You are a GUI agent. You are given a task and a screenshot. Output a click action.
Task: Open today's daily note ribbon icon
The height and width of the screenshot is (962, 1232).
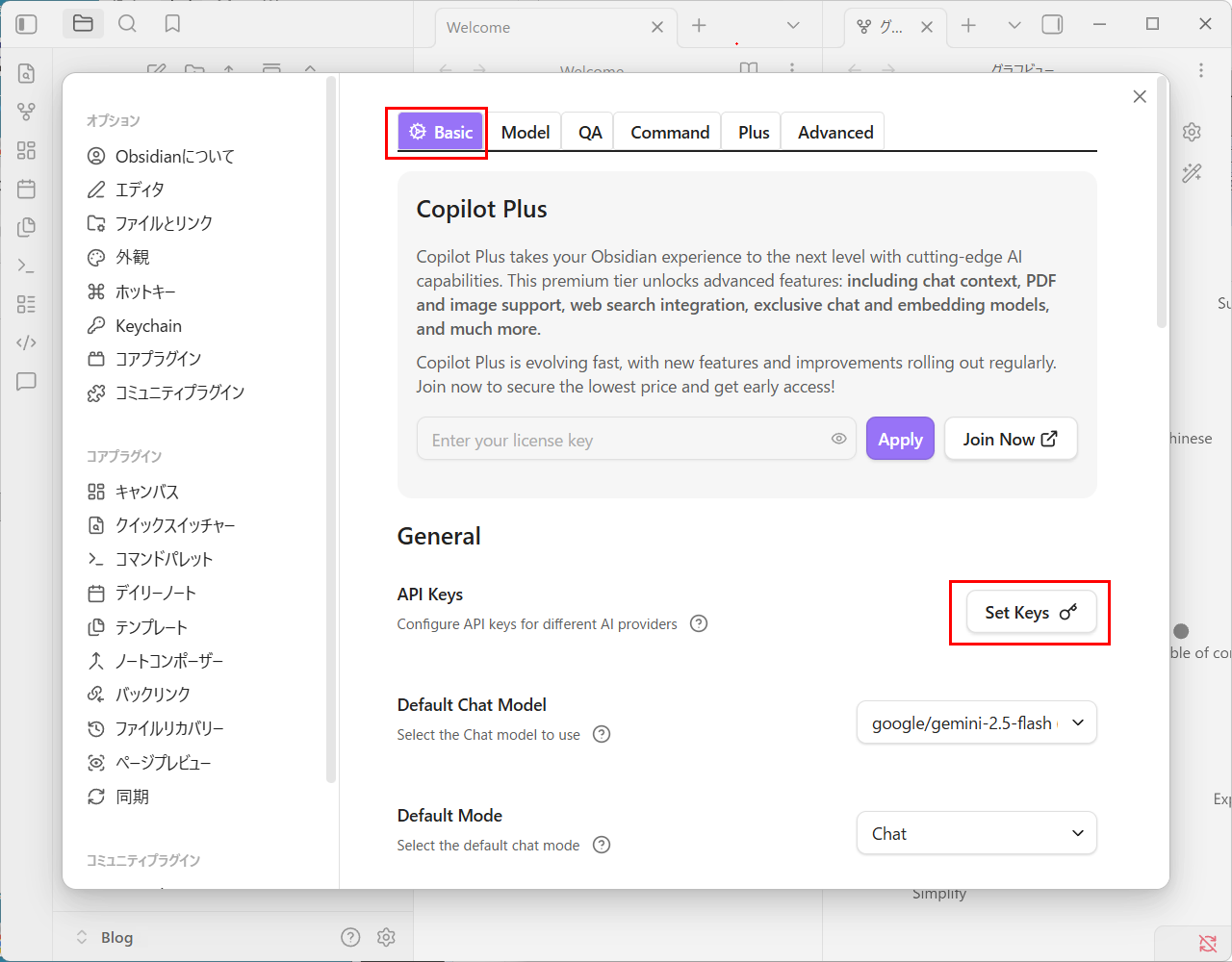pos(26,189)
